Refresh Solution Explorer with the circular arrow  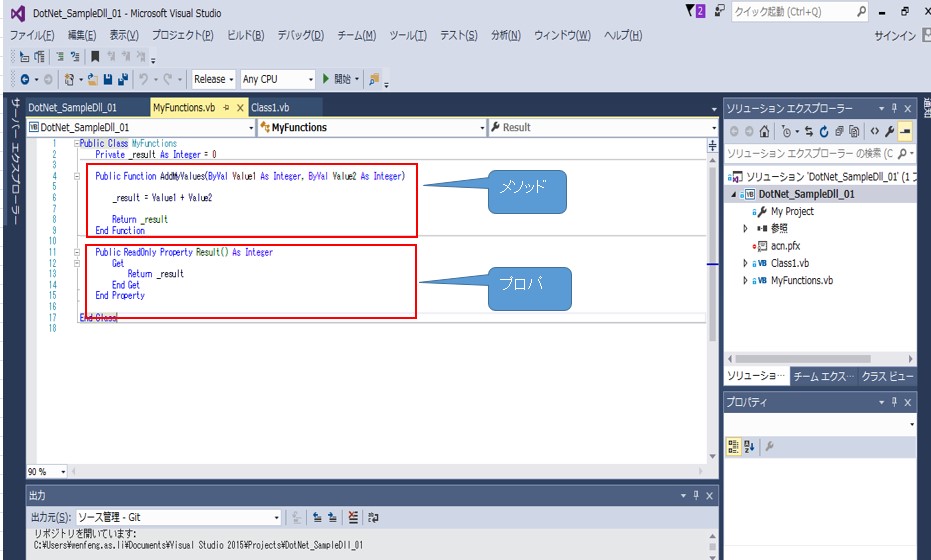click(824, 131)
